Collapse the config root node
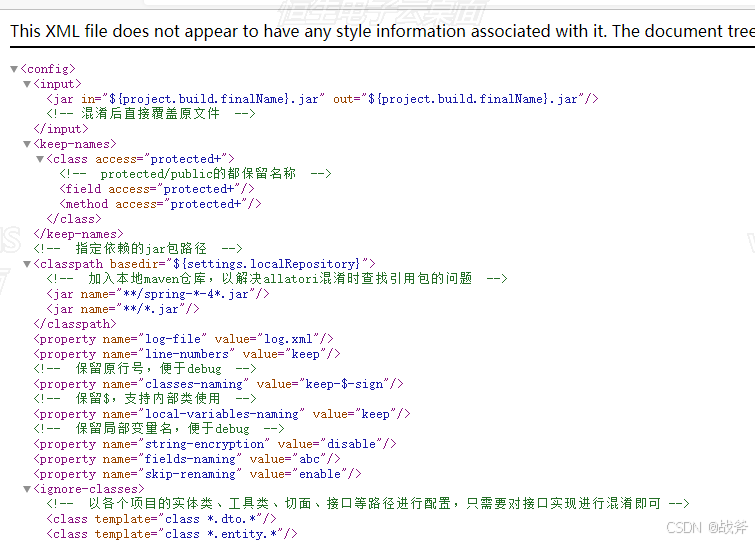755x541 pixels. pyautogui.click(x=14, y=69)
